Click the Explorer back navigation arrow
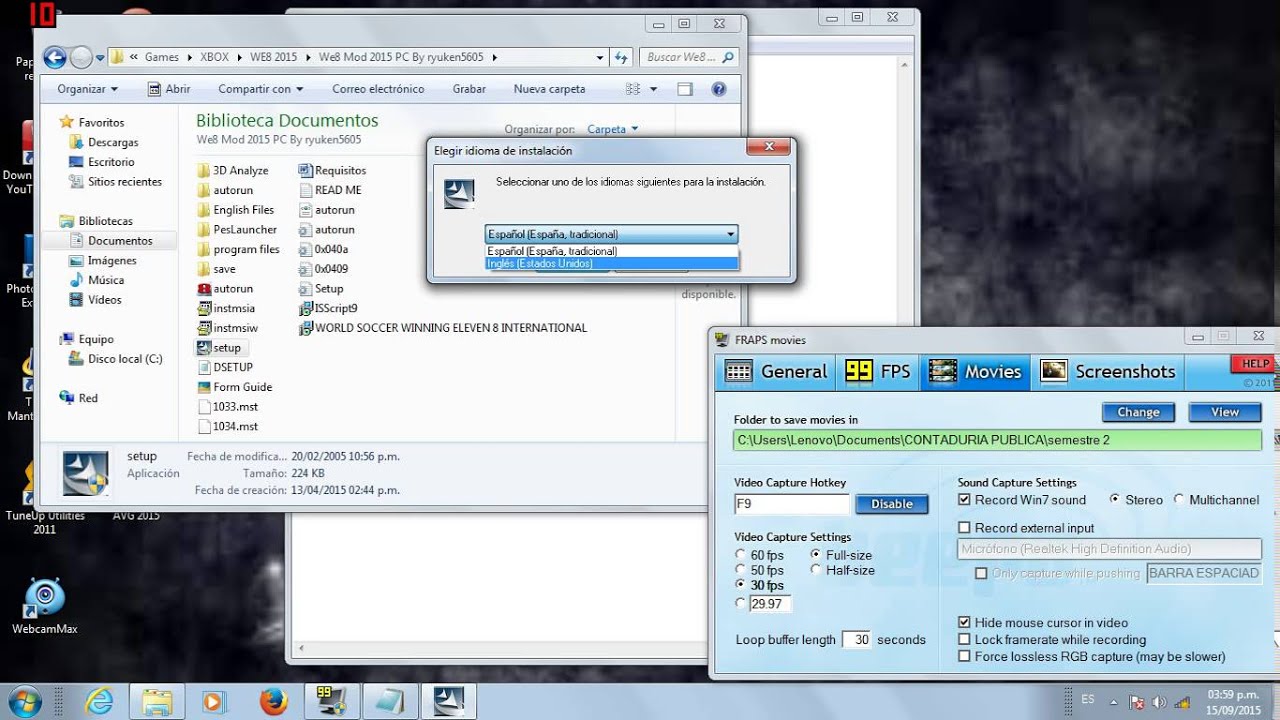Screen dimensions: 1280x720 54,57
